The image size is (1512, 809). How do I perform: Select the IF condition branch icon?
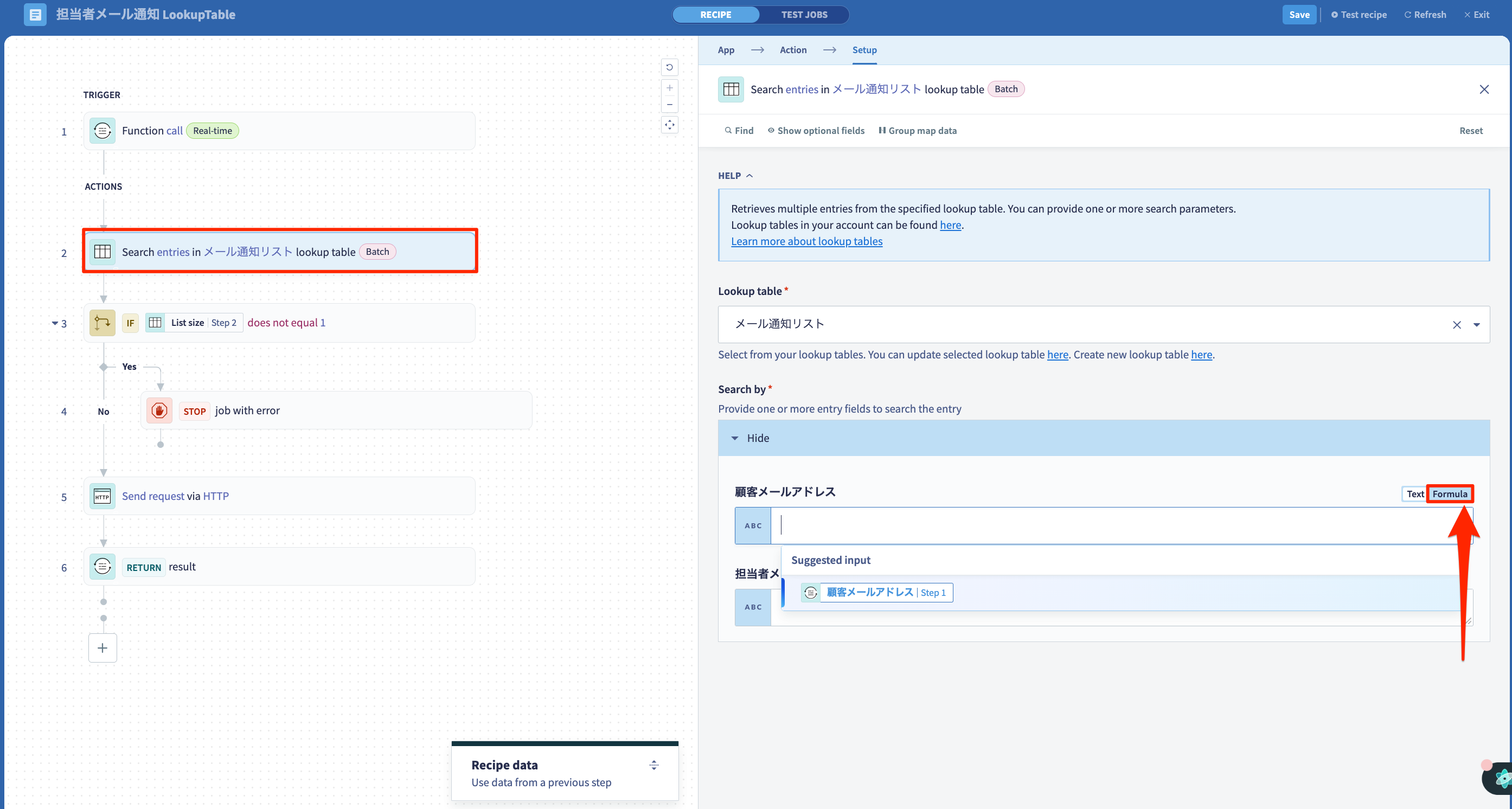coord(102,323)
